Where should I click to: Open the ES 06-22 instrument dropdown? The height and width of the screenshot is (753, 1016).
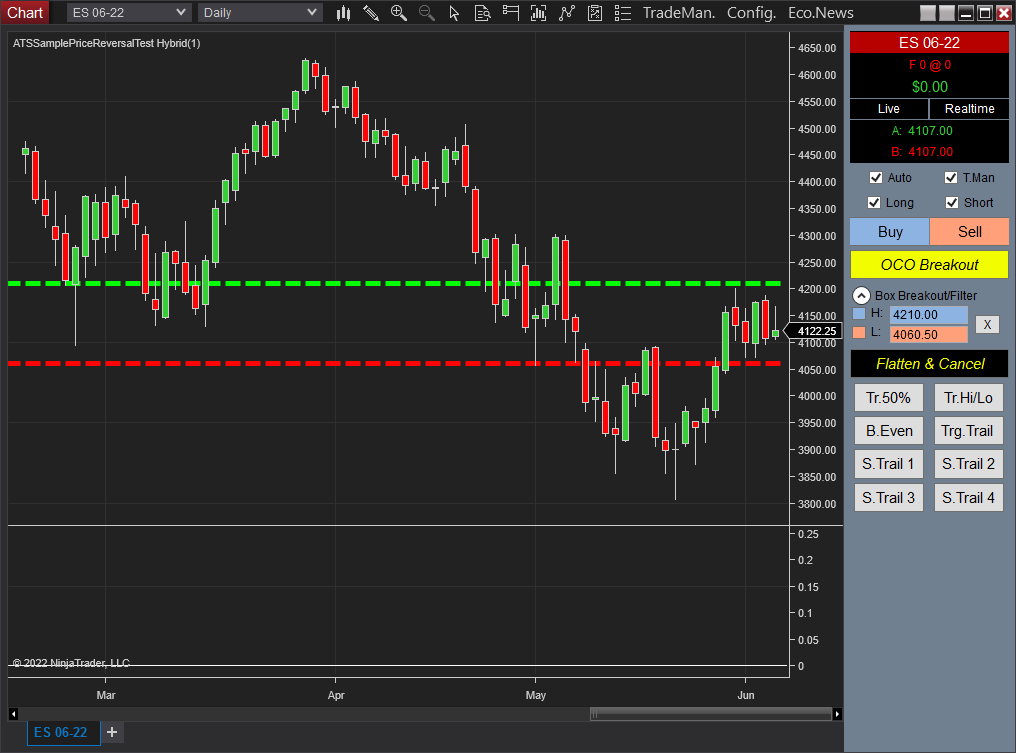[x=128, y=13]
